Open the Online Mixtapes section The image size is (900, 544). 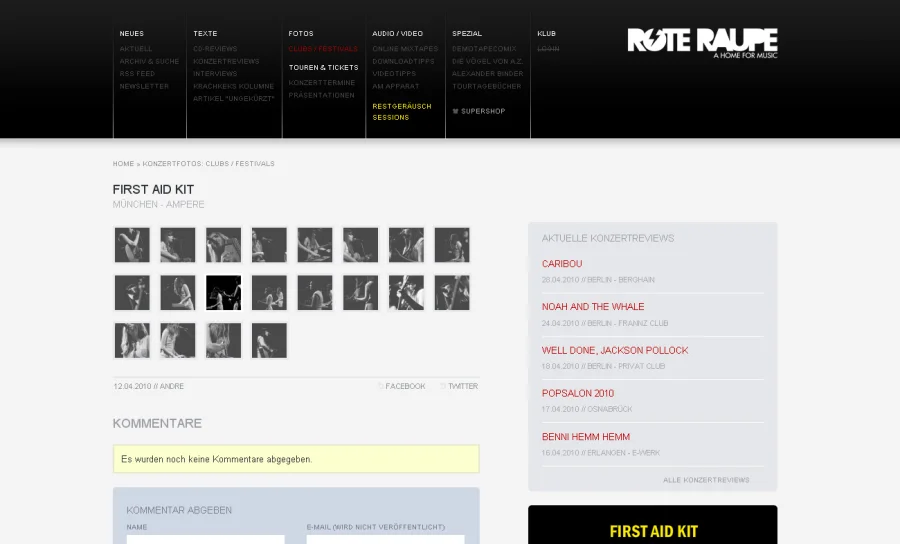pos(405,49)
